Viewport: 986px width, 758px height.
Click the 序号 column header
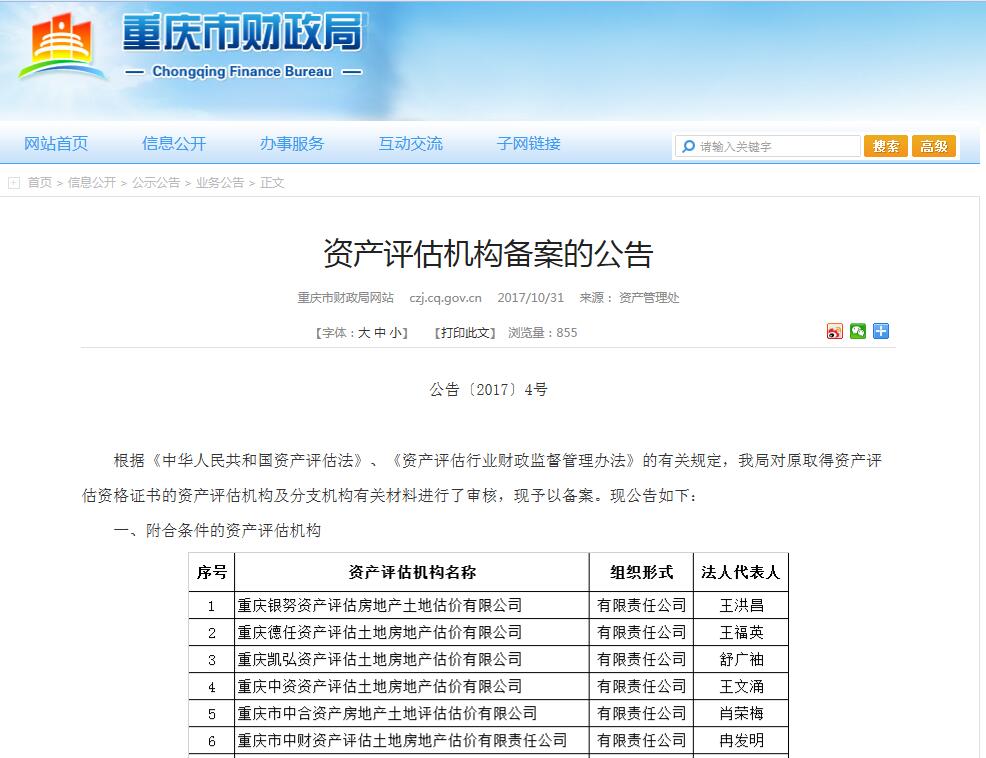[211, 572]
